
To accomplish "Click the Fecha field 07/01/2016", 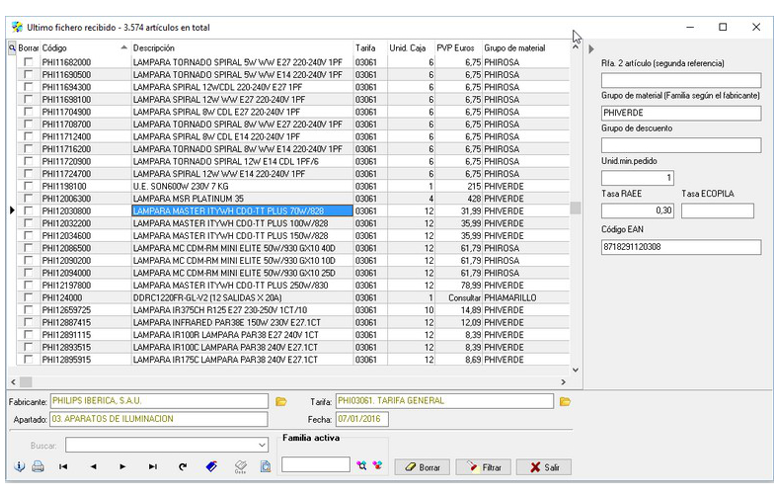I will click(362, 419).
